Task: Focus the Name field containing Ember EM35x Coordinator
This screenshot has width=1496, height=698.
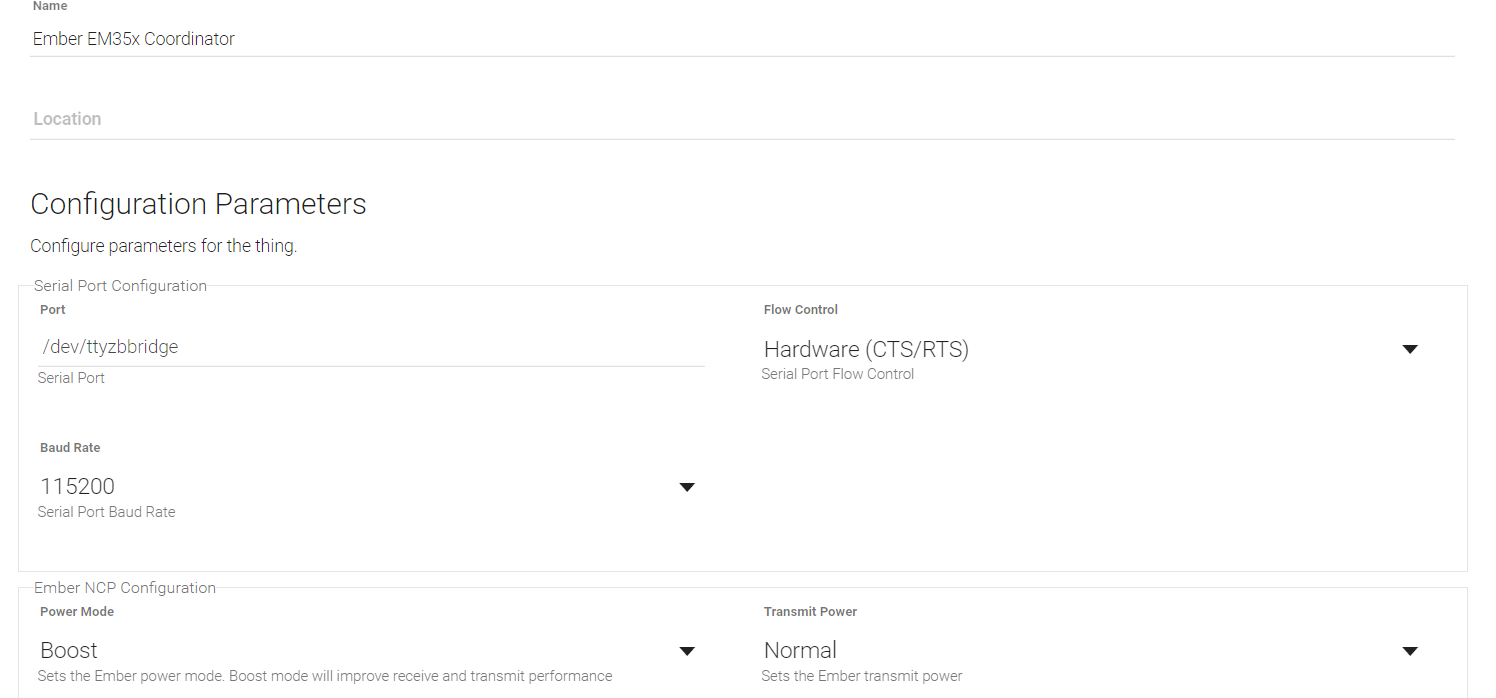Action: pos(134,39)
